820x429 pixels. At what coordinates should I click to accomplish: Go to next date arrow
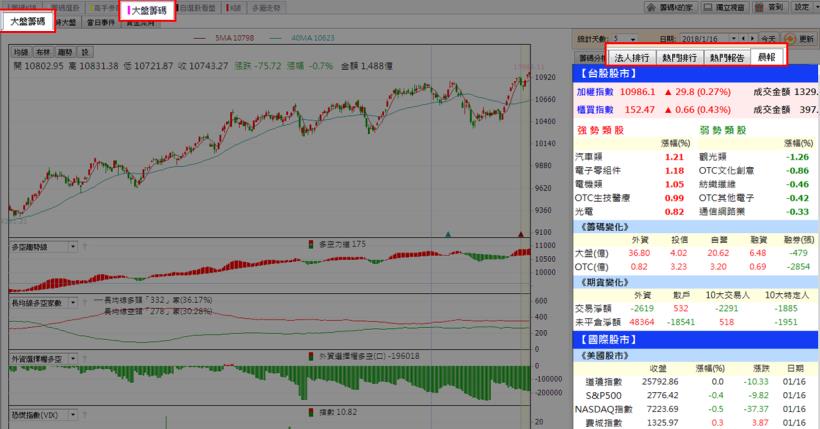[753, 39]
